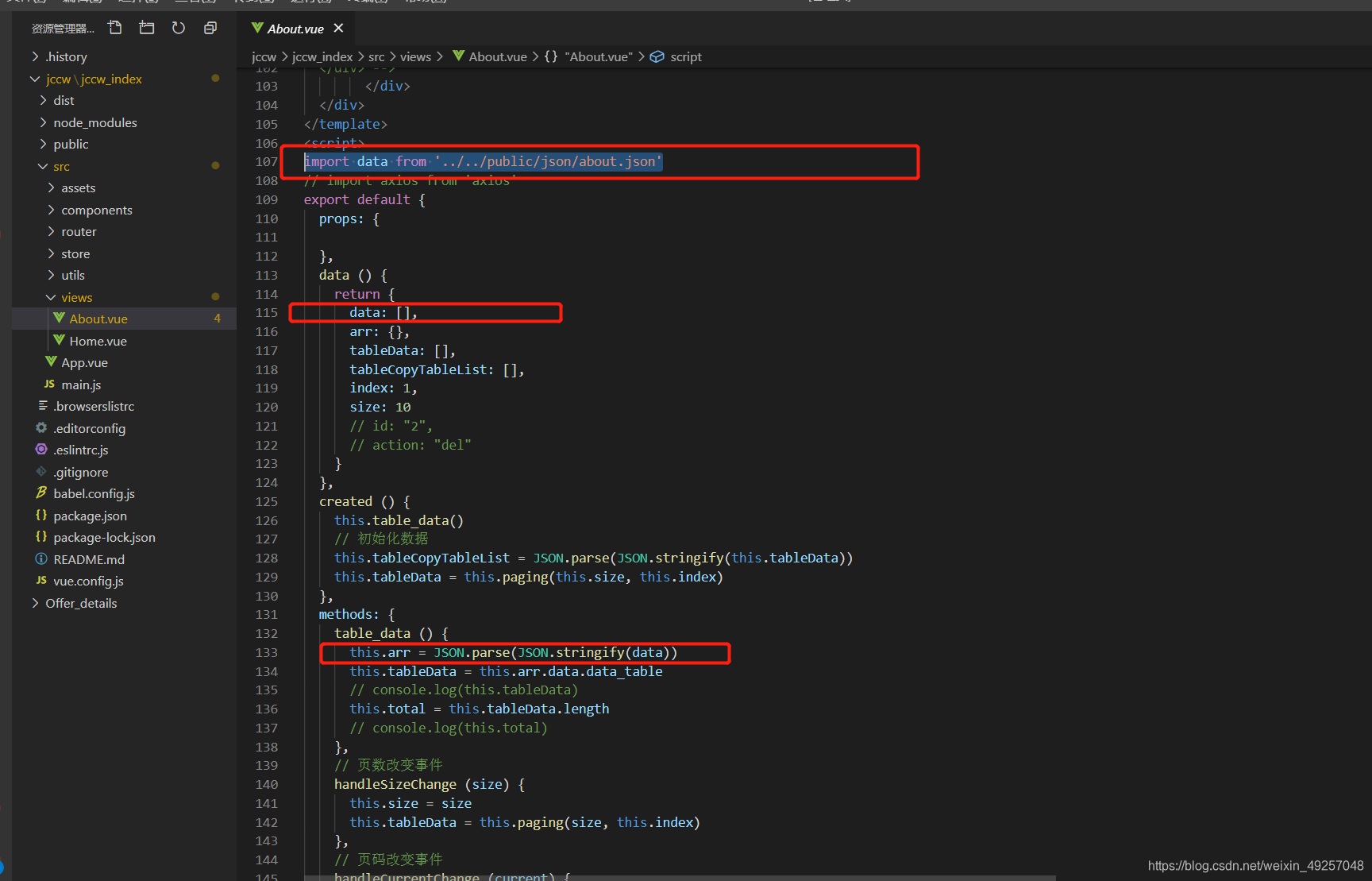The width and height of the screenshot is (1372, 881).
Task: Click the '</template>' closing tag line
Action: (345, 124)
